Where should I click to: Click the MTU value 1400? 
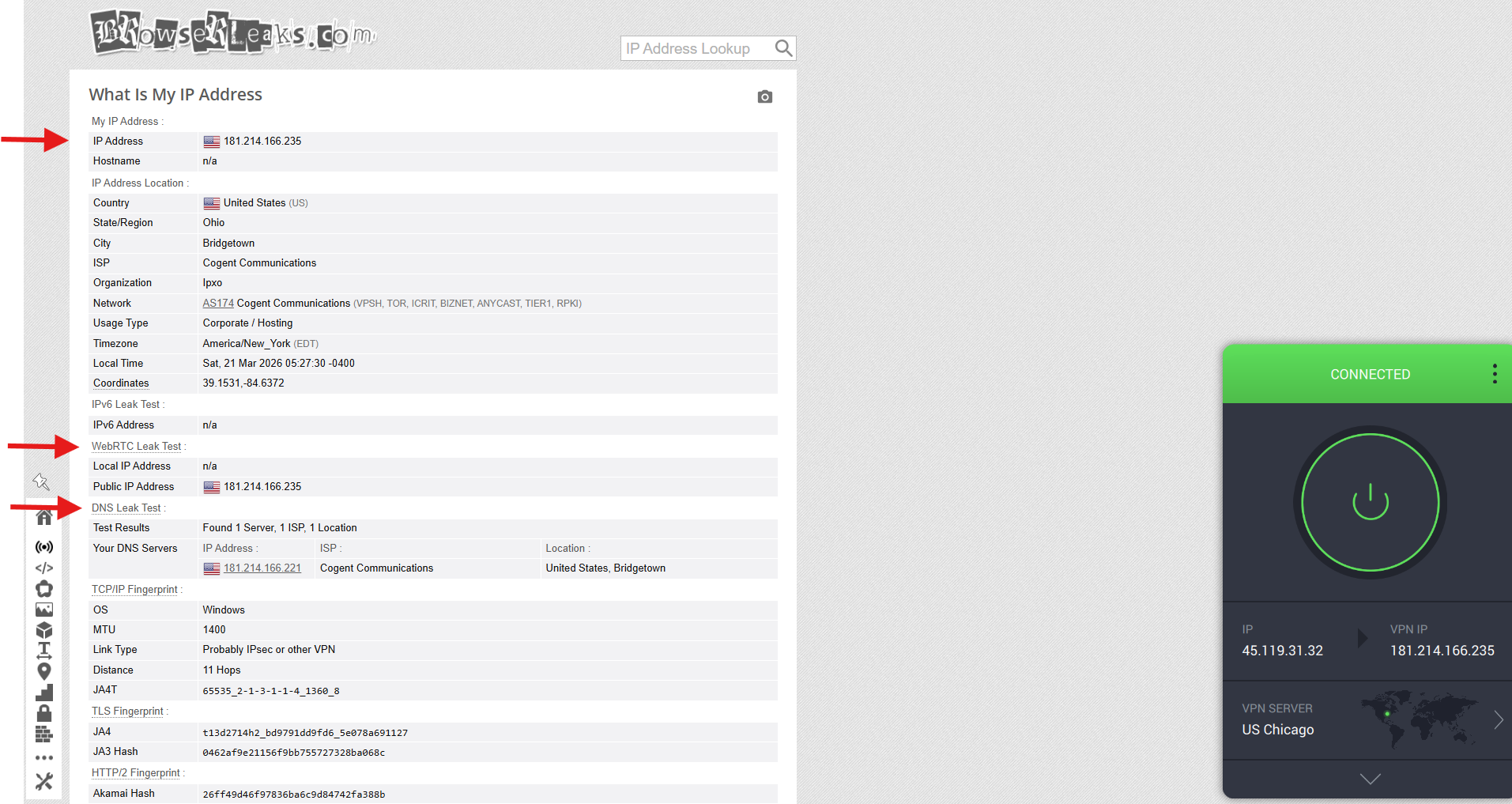coord(214,630)
